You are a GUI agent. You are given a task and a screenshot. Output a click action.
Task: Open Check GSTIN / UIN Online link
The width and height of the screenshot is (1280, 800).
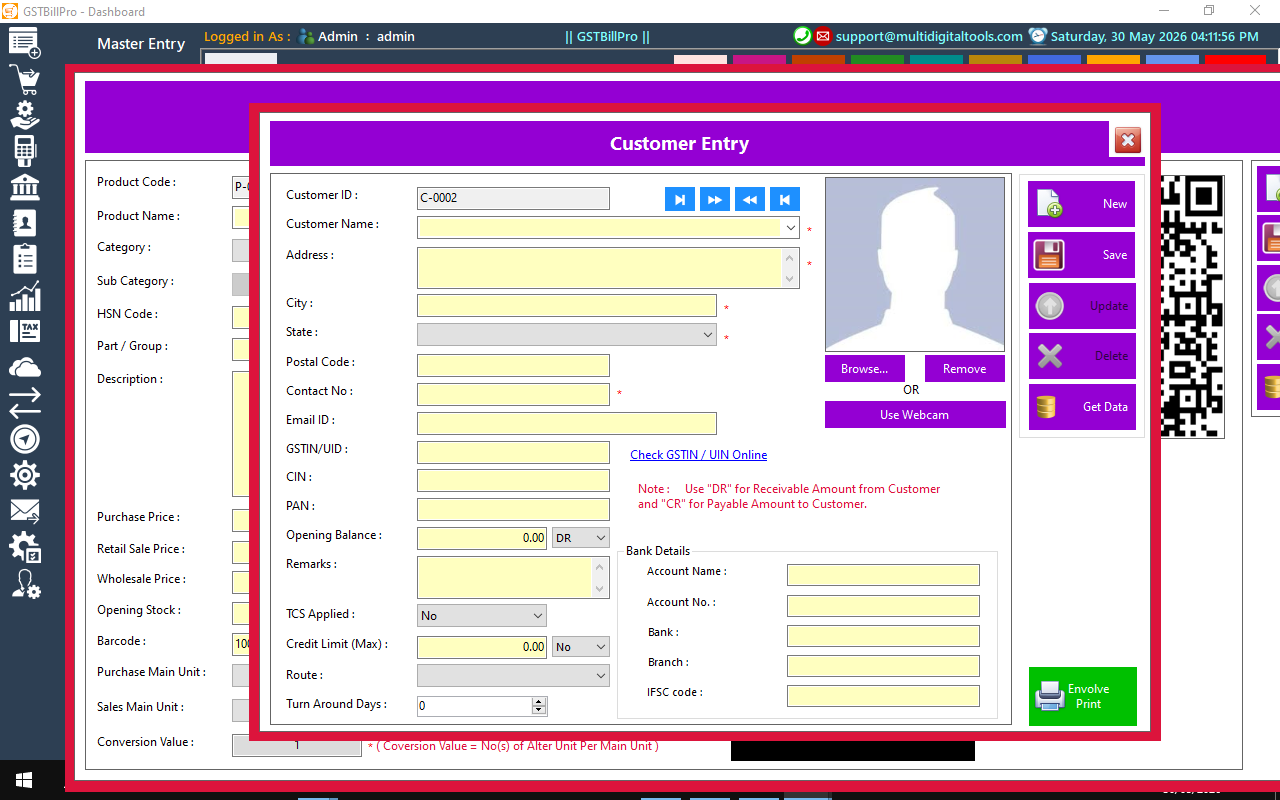[699, 455]
